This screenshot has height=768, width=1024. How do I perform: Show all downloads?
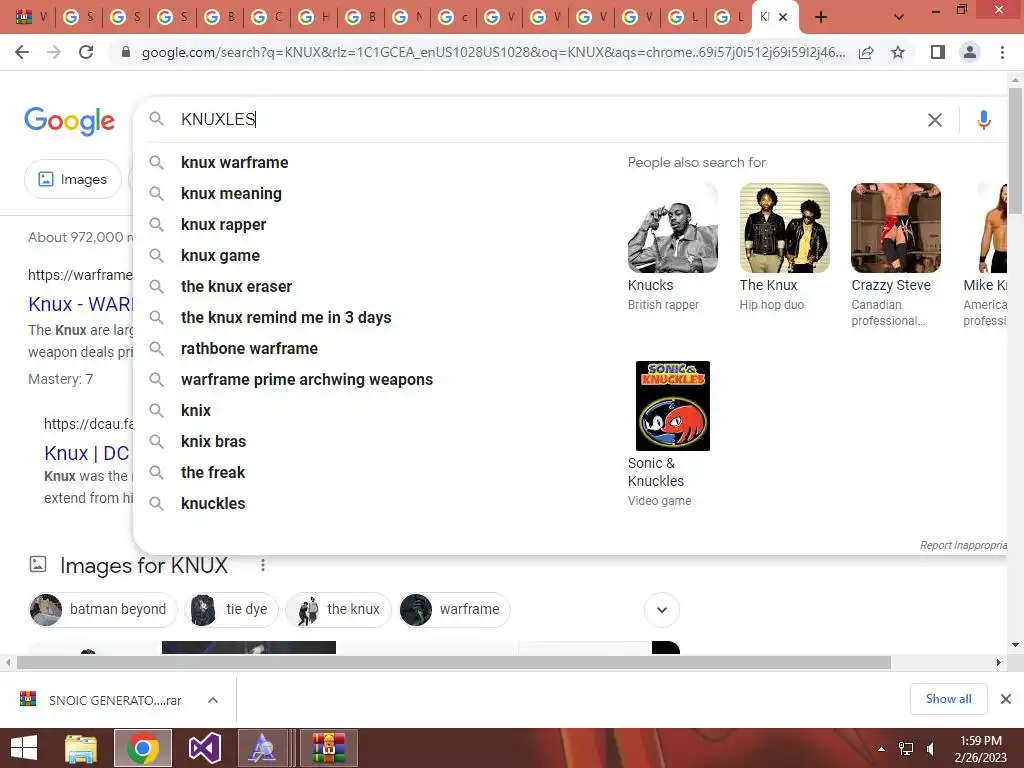click(x=948, y=699)
